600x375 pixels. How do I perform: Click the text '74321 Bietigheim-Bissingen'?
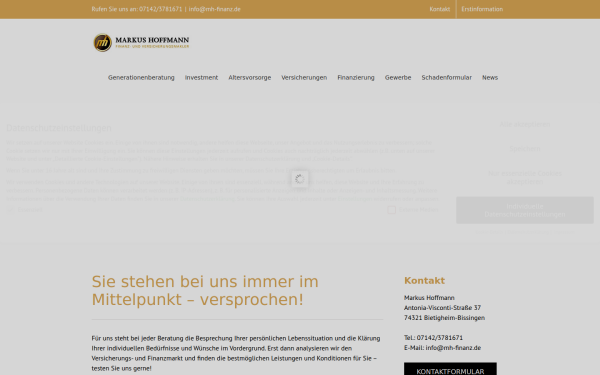pyautogui.click(x=444, y=318)
